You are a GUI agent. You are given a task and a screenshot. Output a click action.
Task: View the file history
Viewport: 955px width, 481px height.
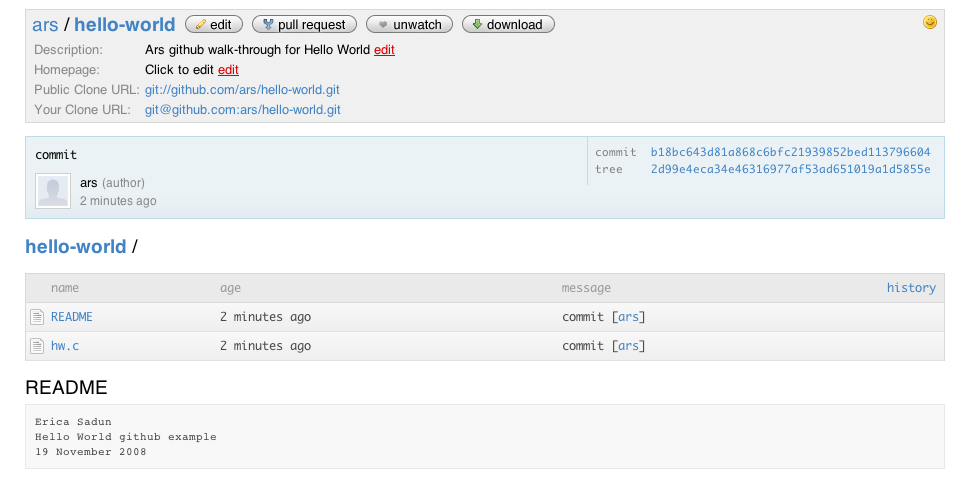point(911,288)
